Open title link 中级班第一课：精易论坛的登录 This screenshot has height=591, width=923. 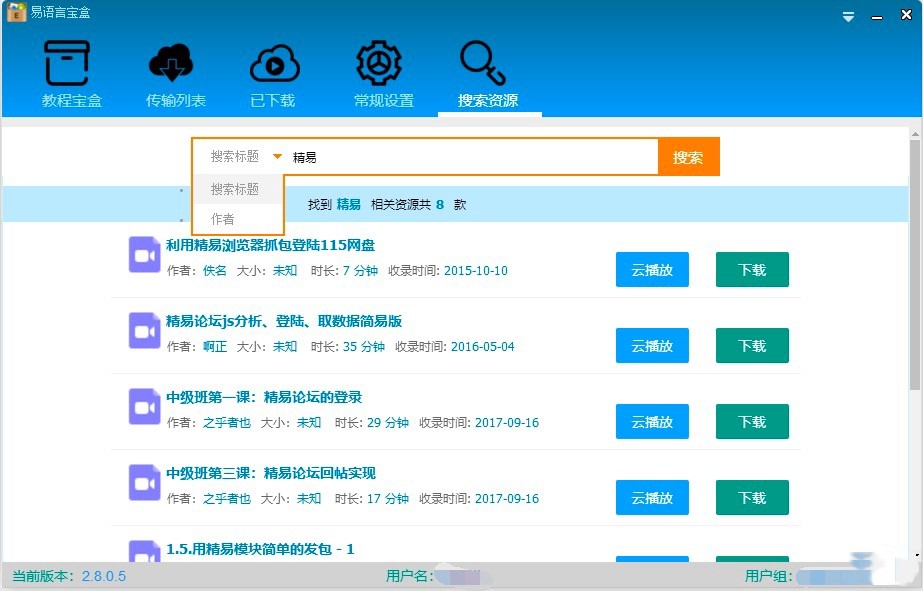pyautogui.click(x=264, y=397)
